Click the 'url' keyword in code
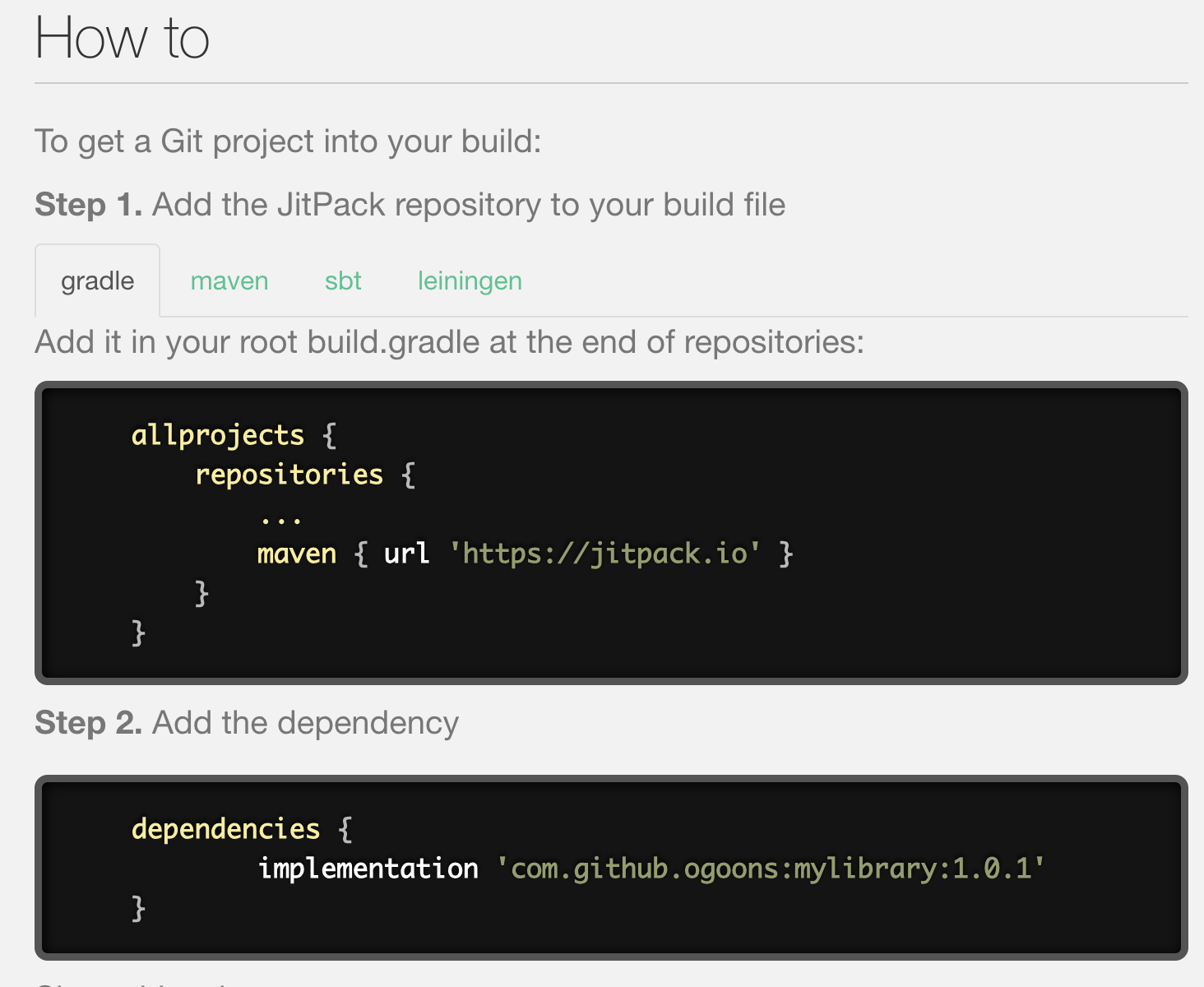The image size is (1204, 987). click(x=406, y=554)
